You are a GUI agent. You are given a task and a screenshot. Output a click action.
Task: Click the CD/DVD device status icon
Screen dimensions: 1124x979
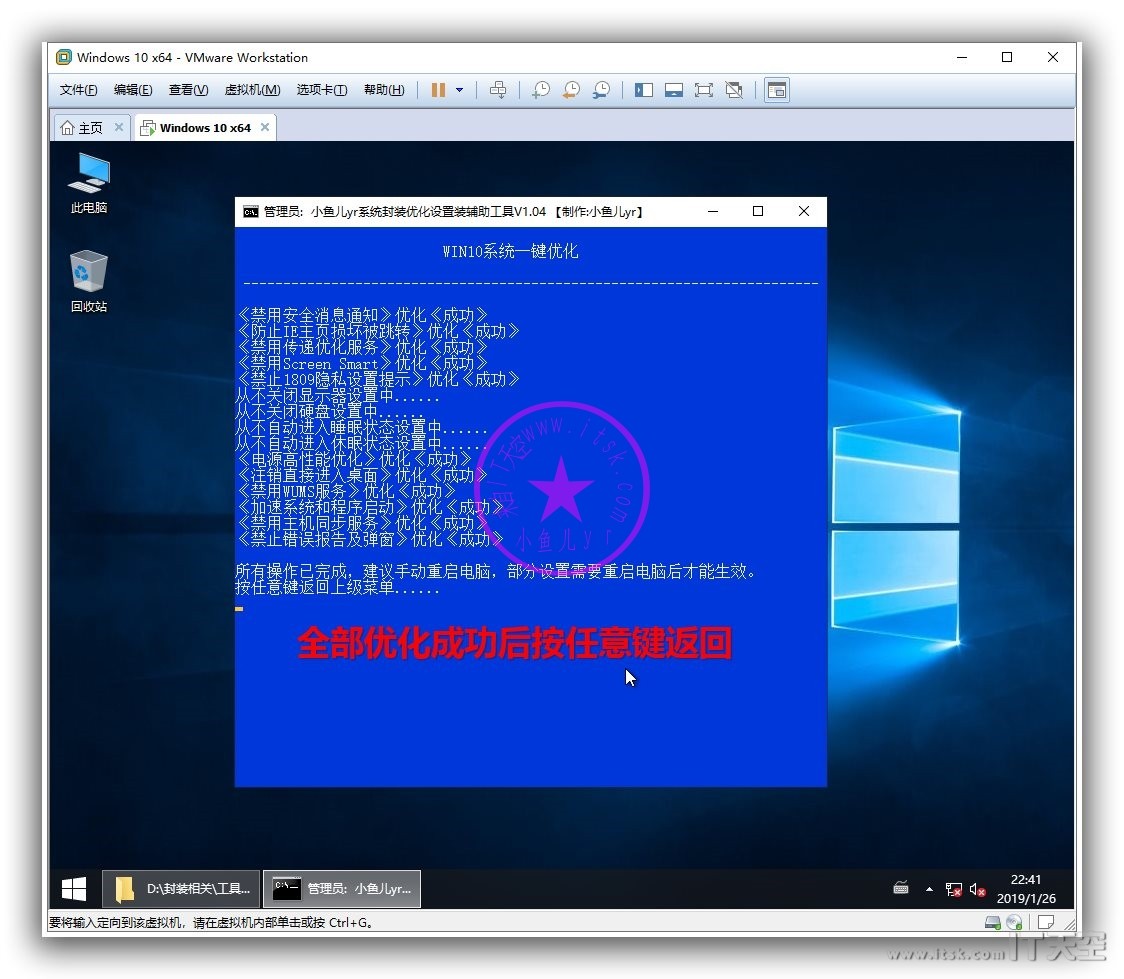(1014, 922)
